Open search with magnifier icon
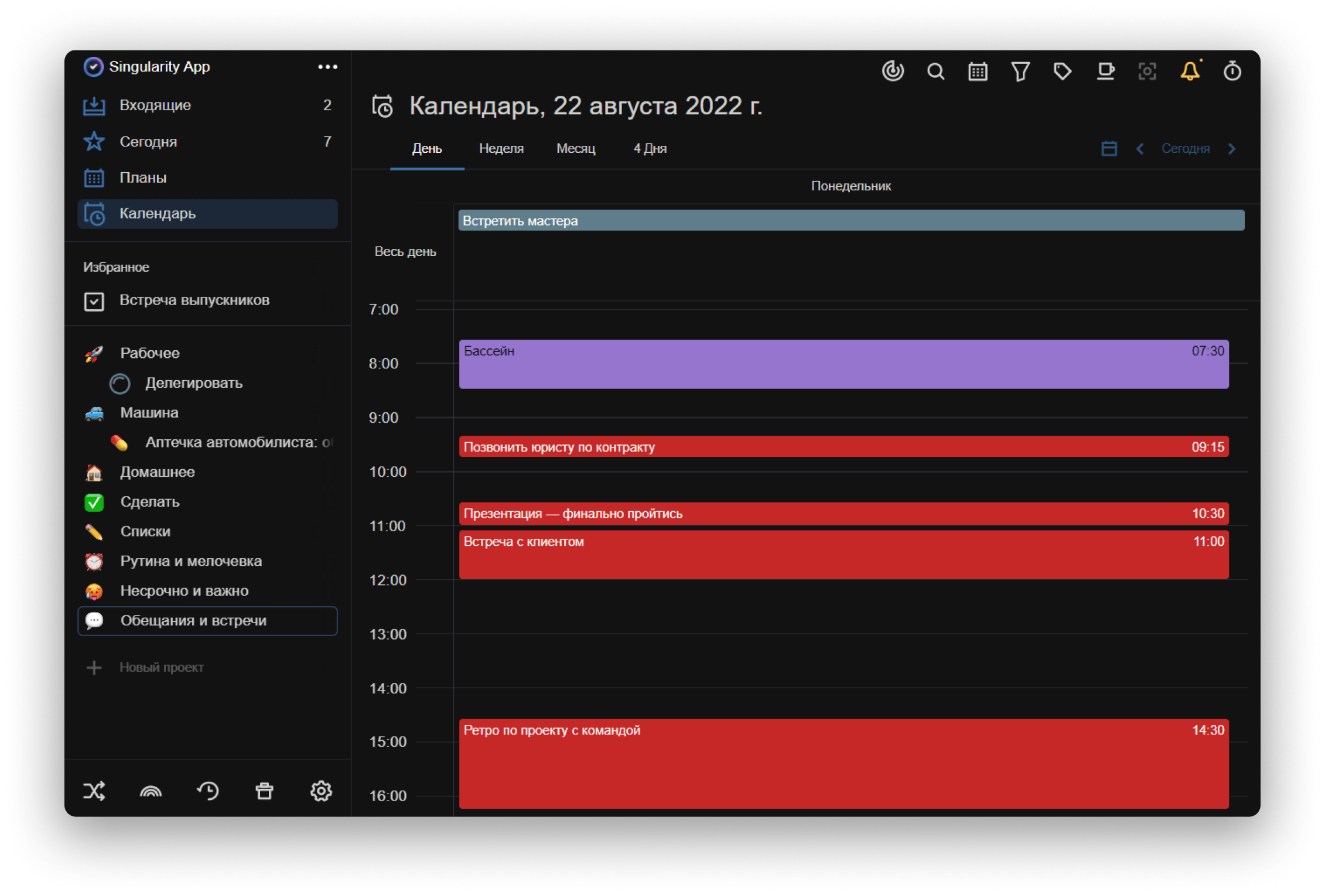Viewport: 1325px width, 896px height. (935, 71)
